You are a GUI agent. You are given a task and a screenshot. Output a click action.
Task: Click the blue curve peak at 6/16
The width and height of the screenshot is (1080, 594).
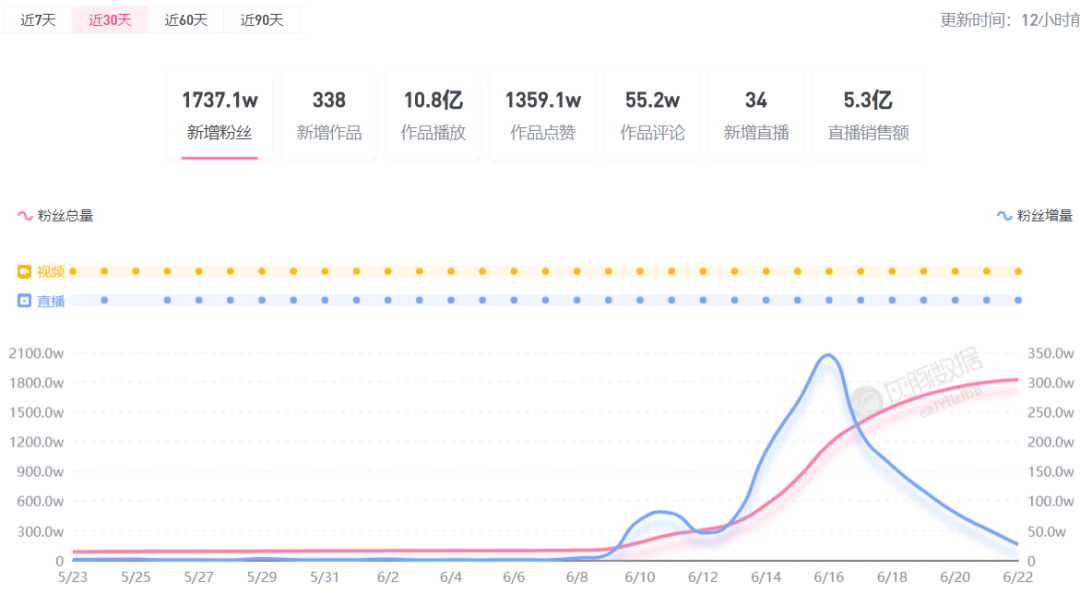point(828,355)
